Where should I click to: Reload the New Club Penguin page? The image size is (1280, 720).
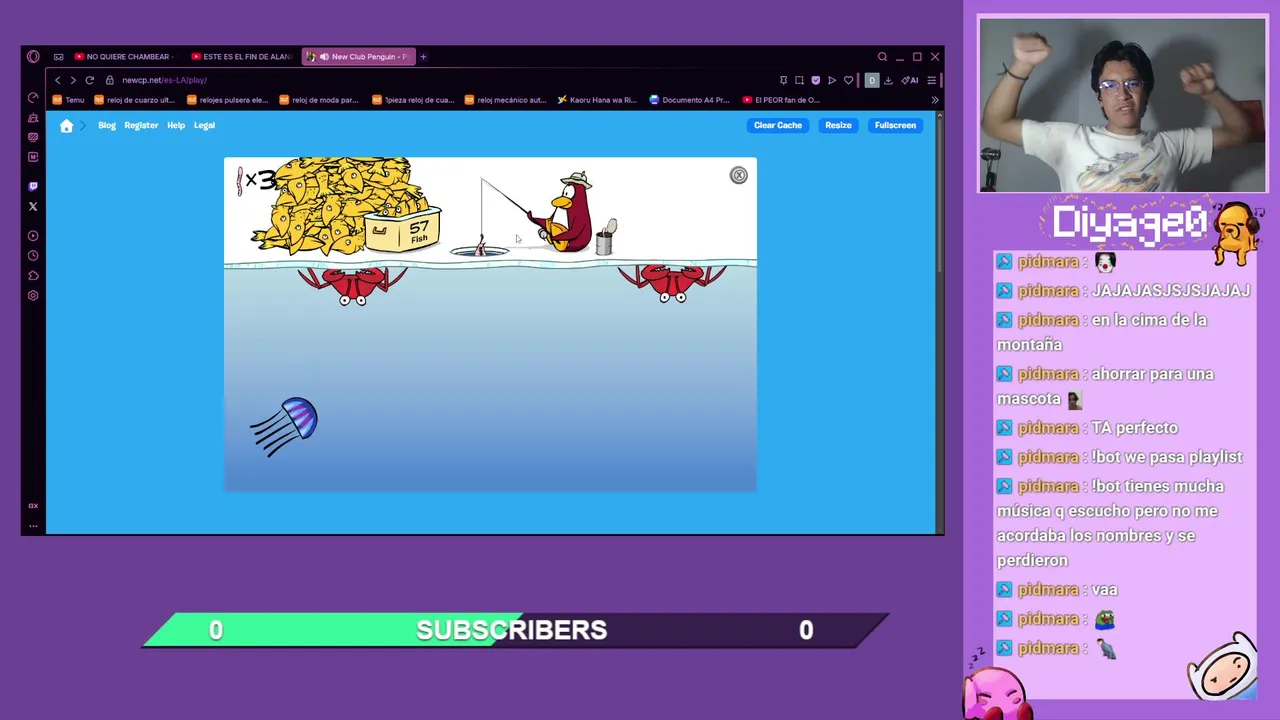point(89,80)
